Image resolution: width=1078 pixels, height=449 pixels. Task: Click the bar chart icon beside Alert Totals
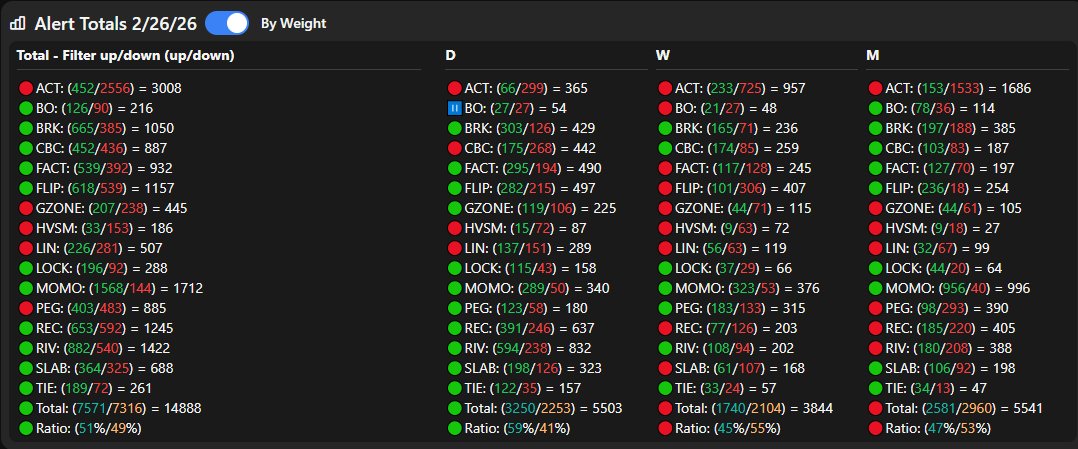(18, 23)
